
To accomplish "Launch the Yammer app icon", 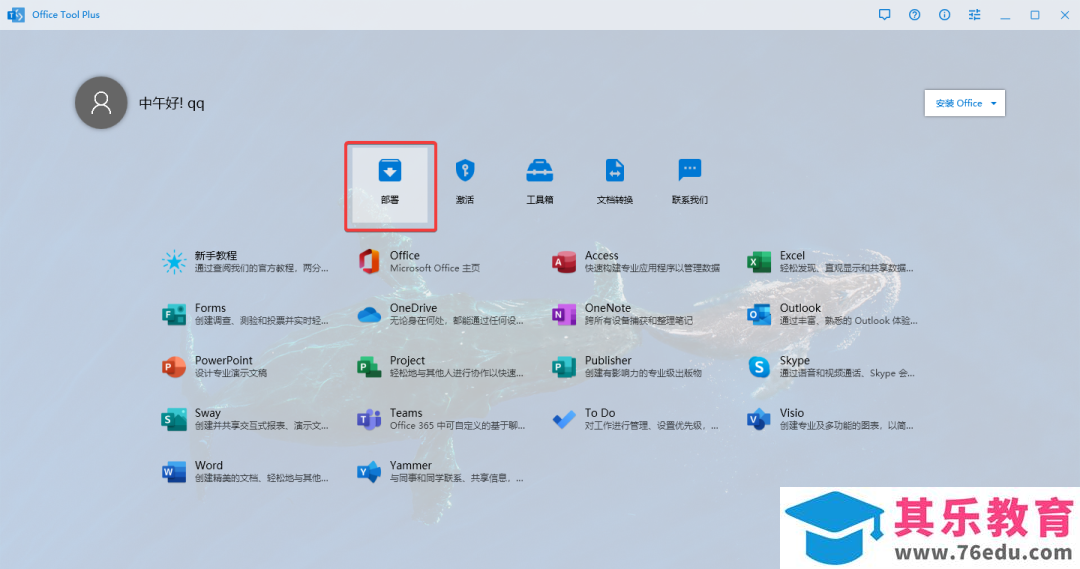I will point(369,472).
